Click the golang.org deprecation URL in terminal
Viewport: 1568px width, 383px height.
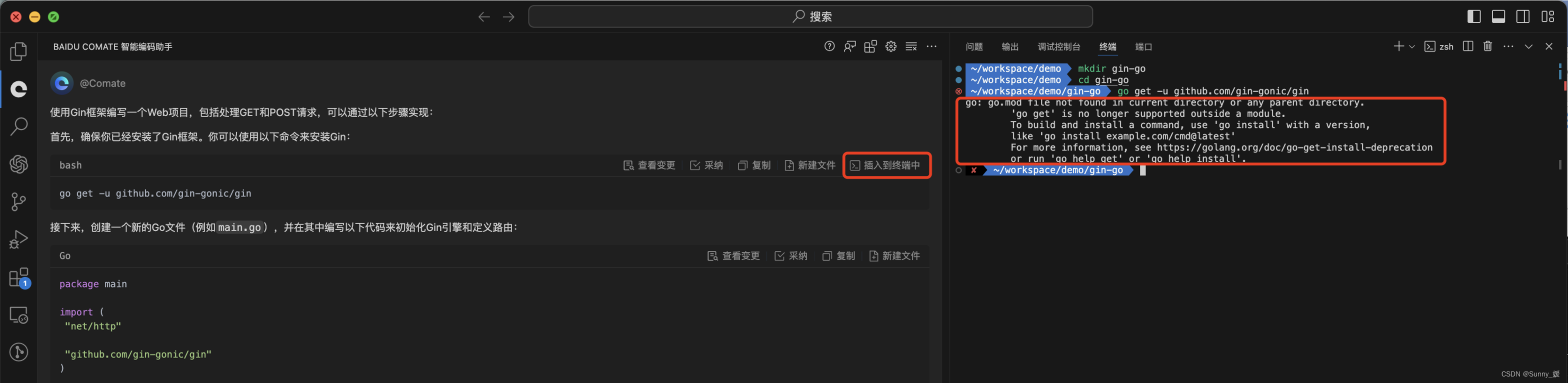pos(1294,147)
